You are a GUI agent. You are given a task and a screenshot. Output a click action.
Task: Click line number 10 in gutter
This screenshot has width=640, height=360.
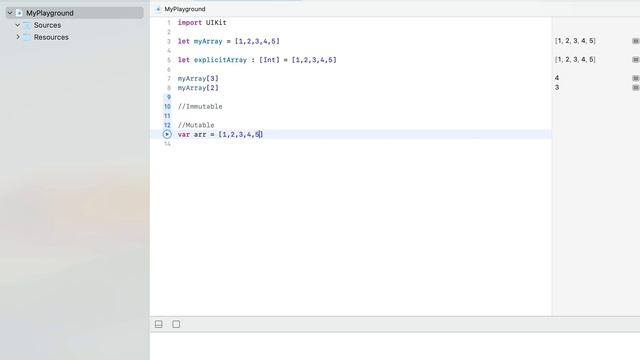pos(167,107)
